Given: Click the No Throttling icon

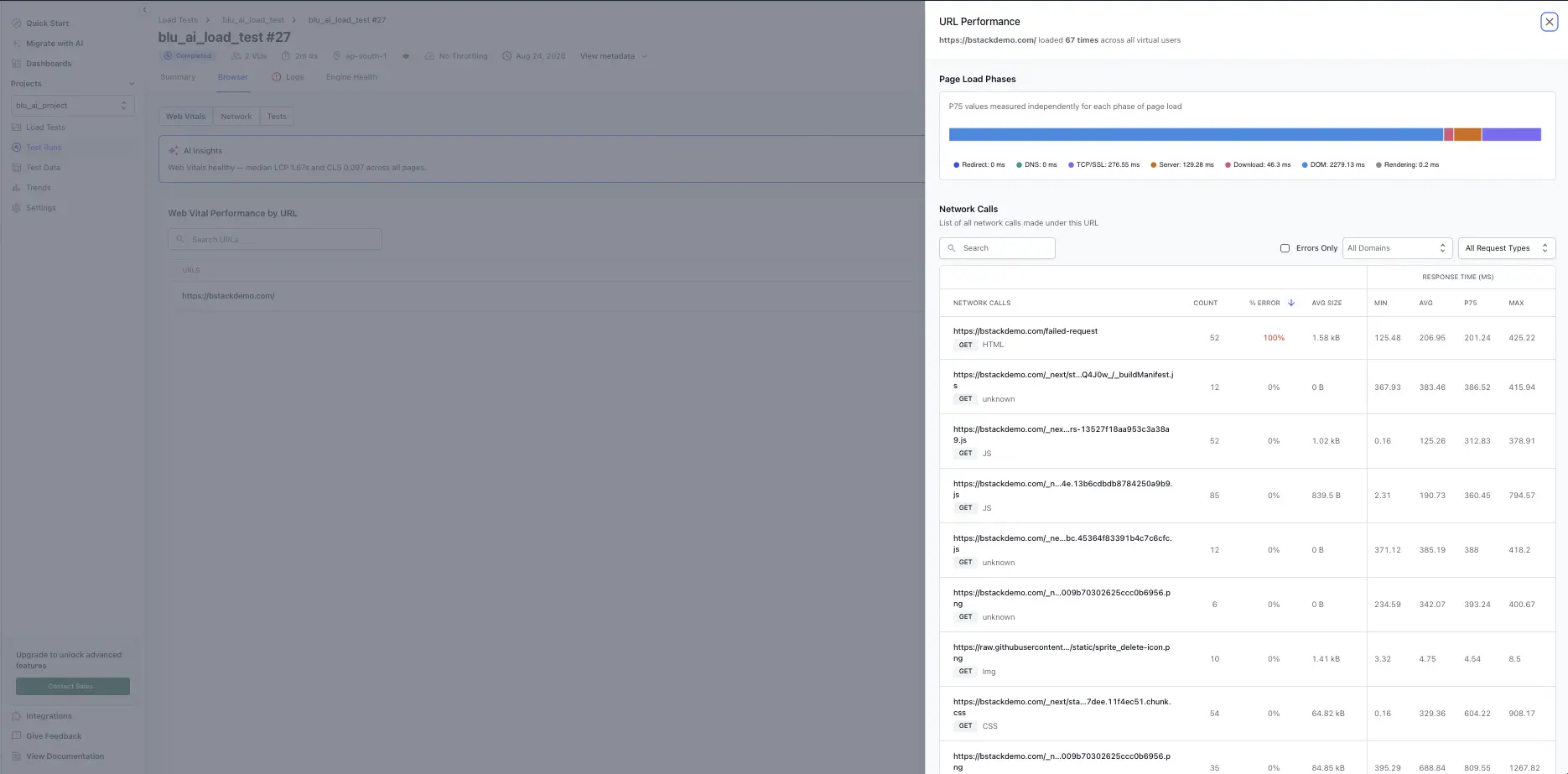Looking at the screenshot, I should [x=429, y=56].
